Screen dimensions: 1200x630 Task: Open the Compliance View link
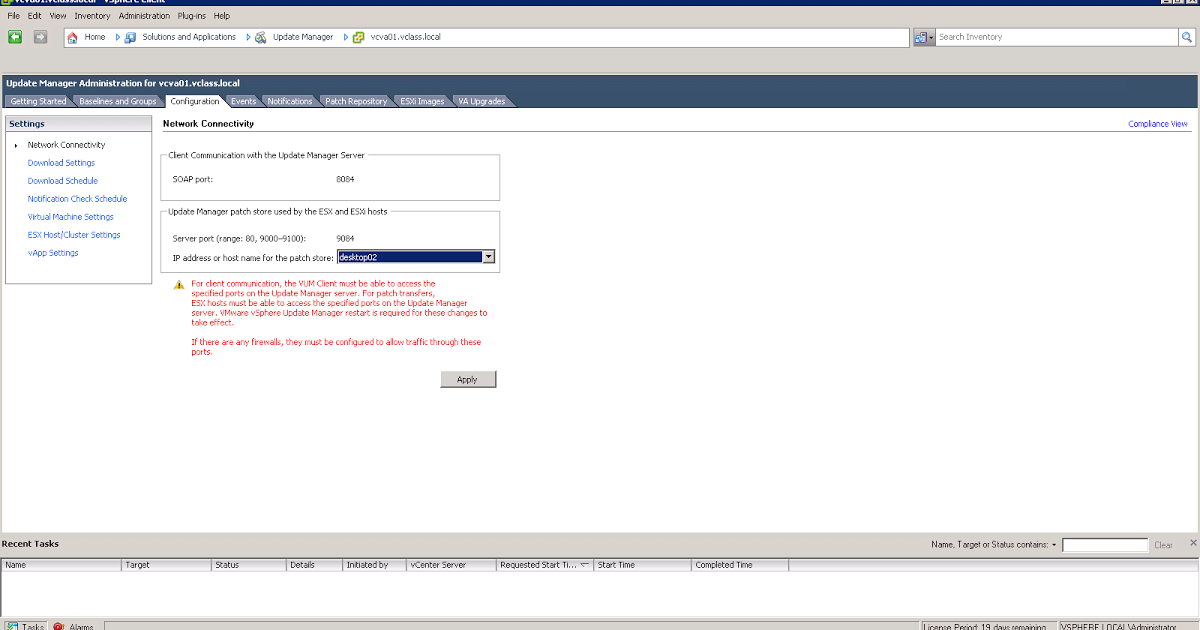click(x=1157, y=124)
